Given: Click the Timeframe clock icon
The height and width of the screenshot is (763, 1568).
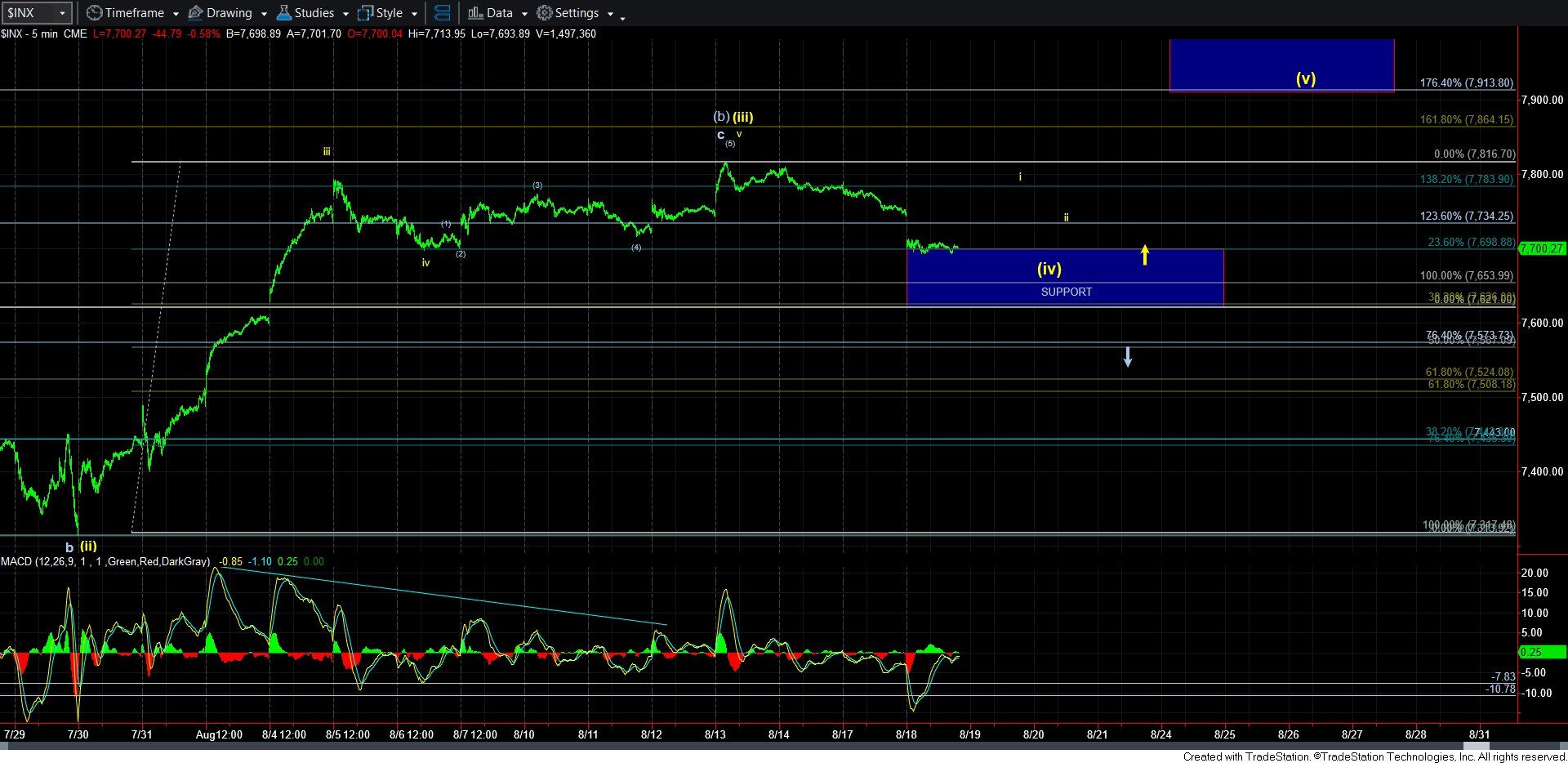Looking at the screenshot, I should tap(94, 13).
